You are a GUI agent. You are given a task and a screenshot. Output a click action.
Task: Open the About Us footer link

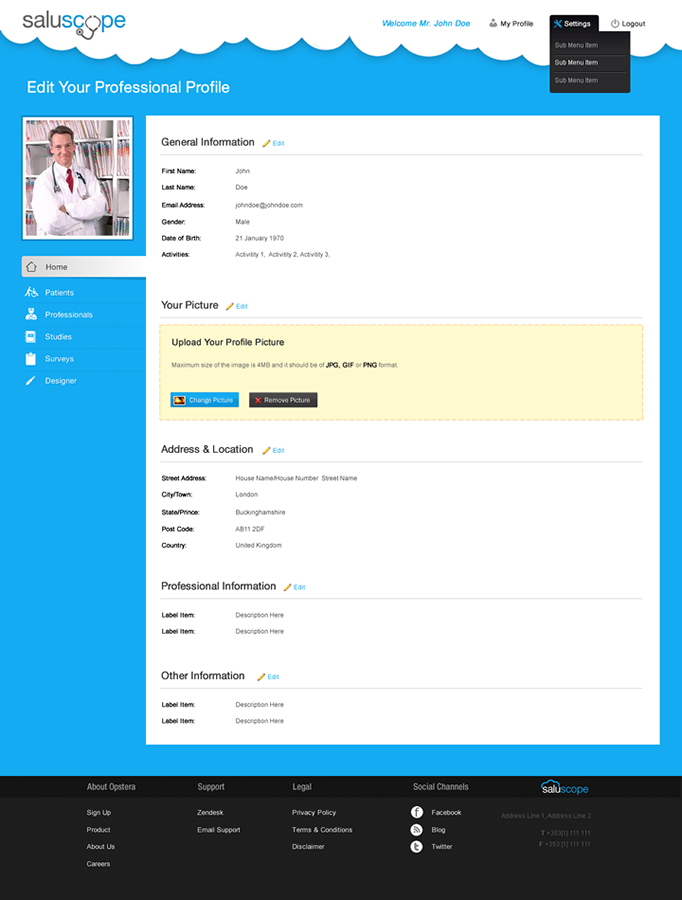(x=100, y=846)
